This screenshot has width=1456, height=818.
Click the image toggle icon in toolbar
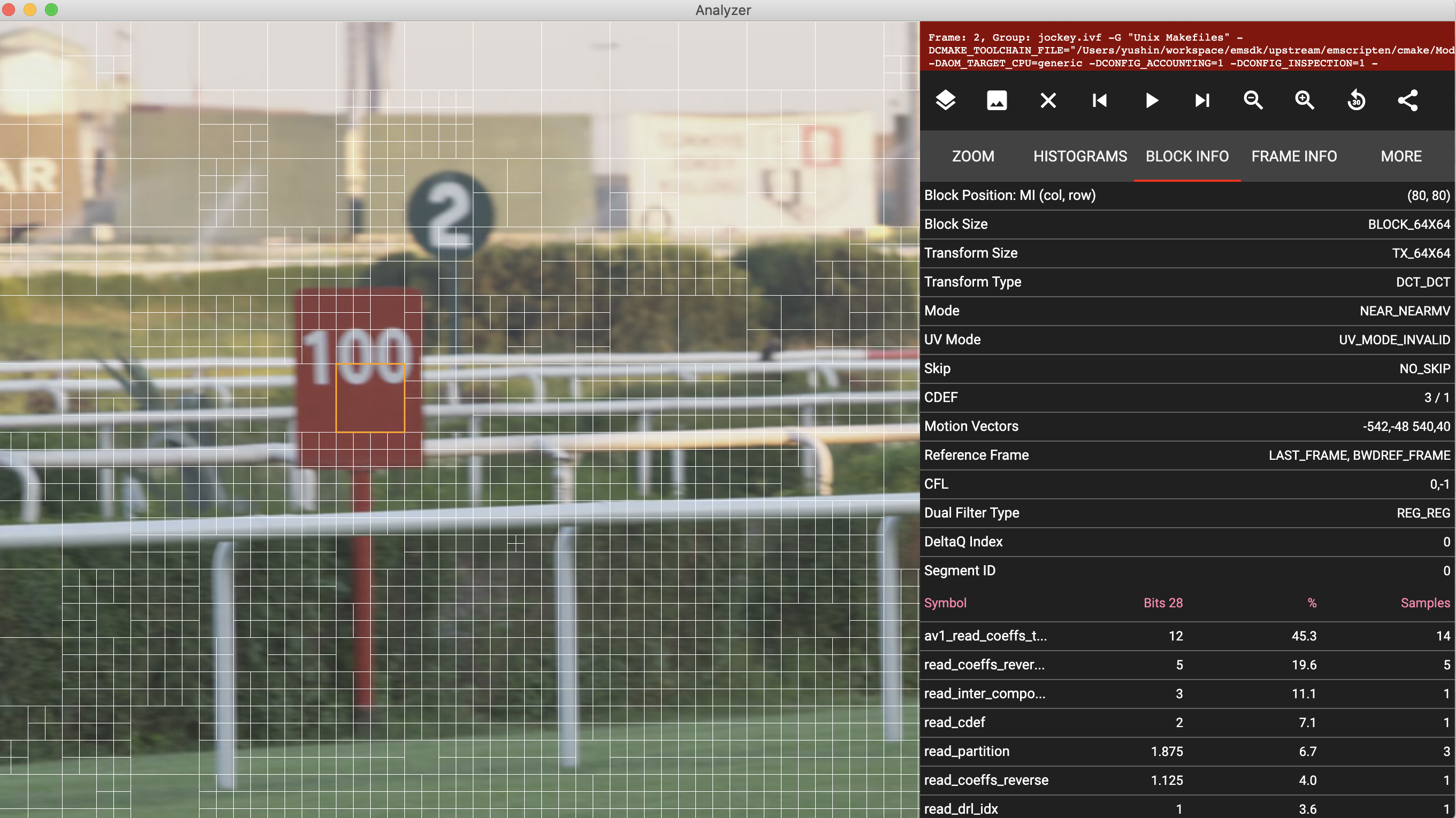click(x=997, y=101)
